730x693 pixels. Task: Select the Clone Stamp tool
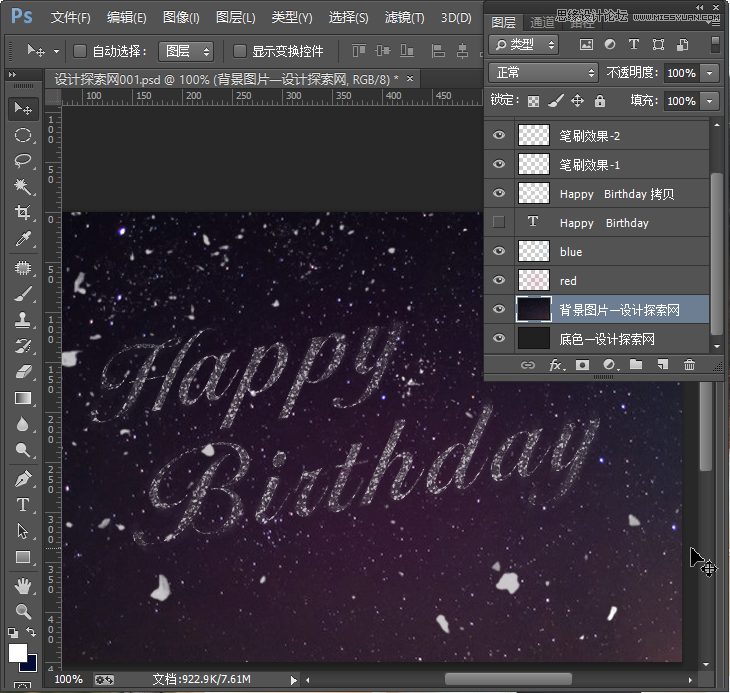(22, 320)
